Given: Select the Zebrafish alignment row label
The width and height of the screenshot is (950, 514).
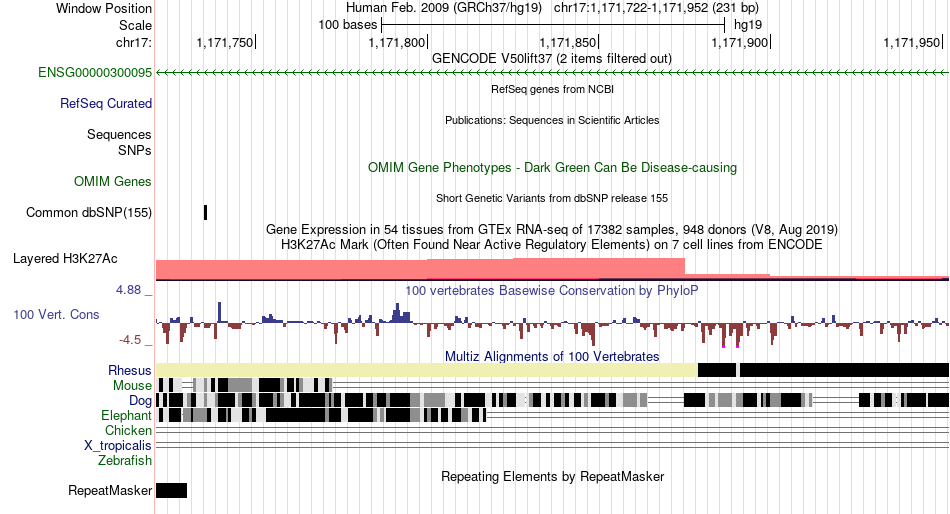Looking at the screenshot, I should tap(124, 461).
